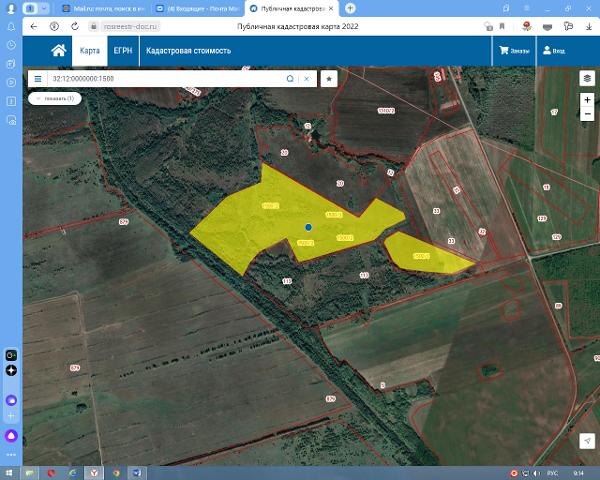Click the Вход login button
600x480 pixels.
coord(554,51)
